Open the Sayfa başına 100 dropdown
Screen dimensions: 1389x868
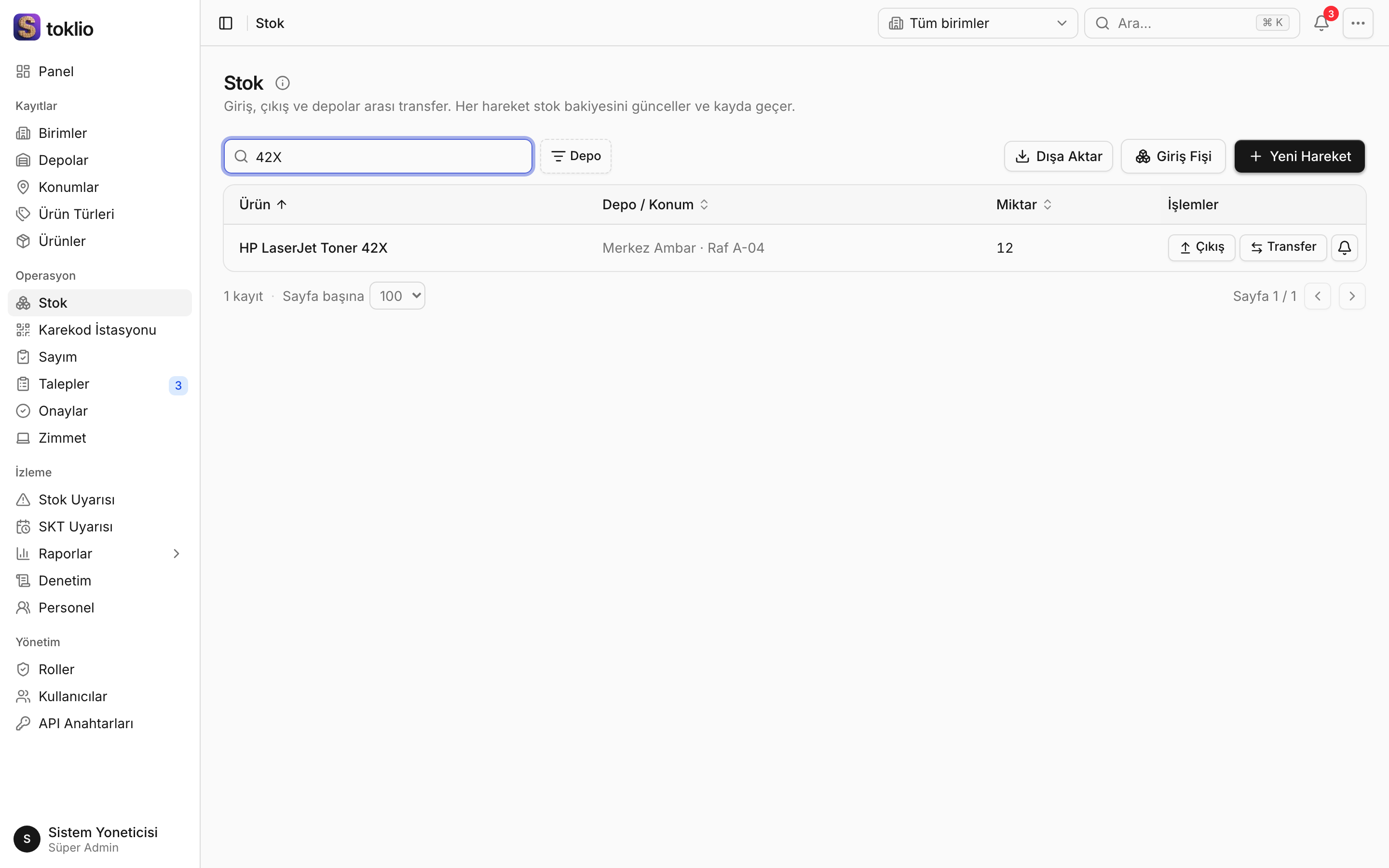[397, 296]
